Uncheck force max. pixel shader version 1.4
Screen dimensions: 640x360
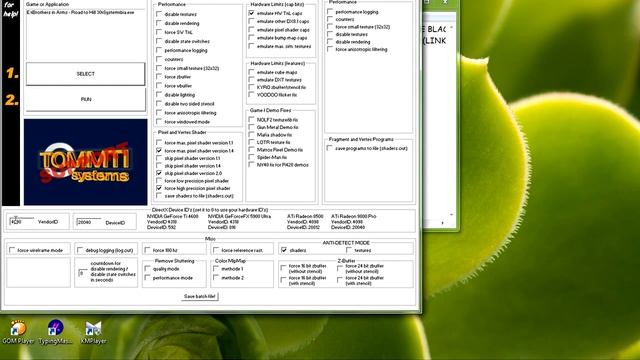(159, 151)
